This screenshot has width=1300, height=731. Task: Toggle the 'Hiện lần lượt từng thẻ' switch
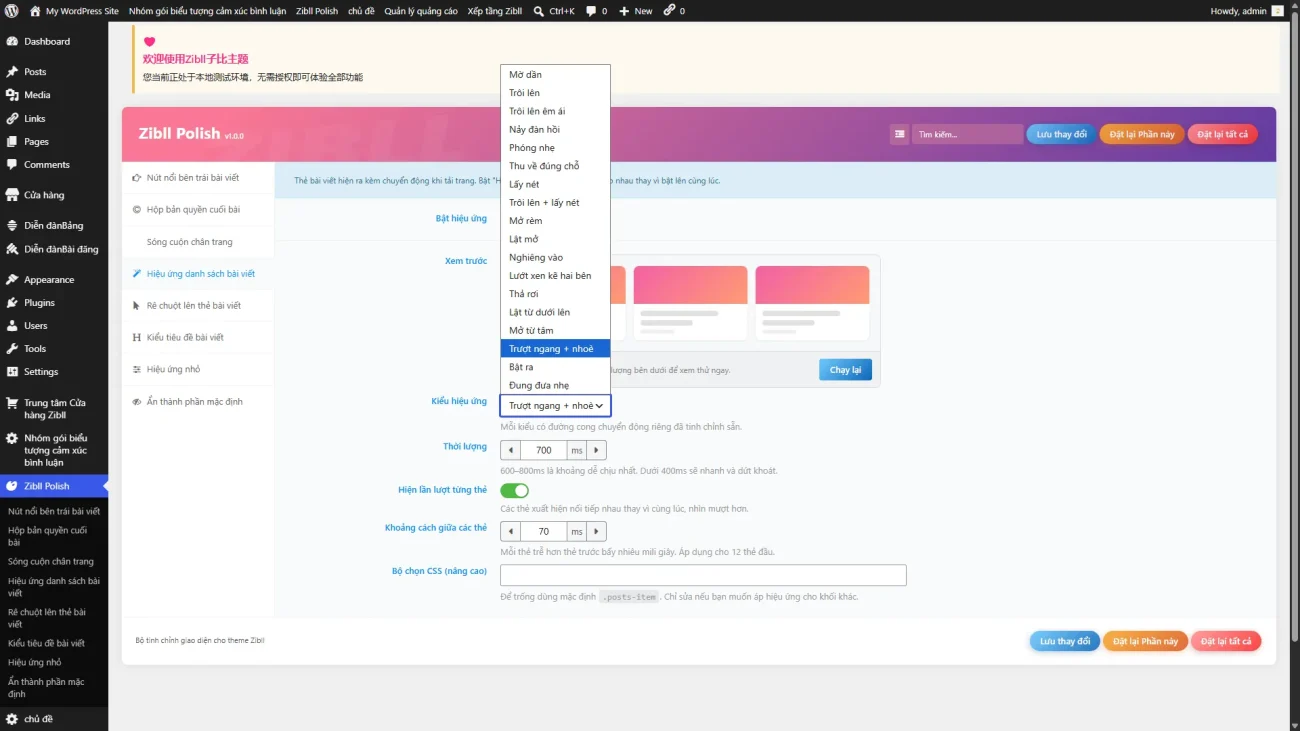[x=514, y=490]
